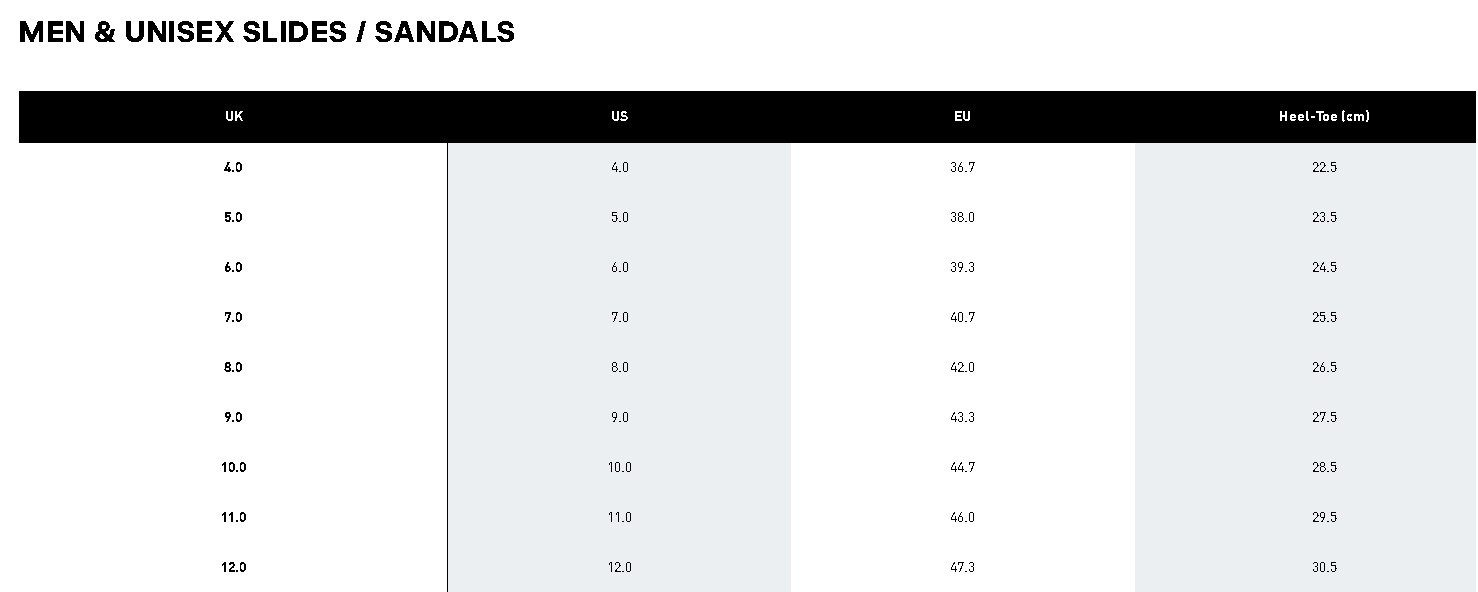Click the EU column header
The width and height of the screenshot is (1478, 592).
coord(962,116)
